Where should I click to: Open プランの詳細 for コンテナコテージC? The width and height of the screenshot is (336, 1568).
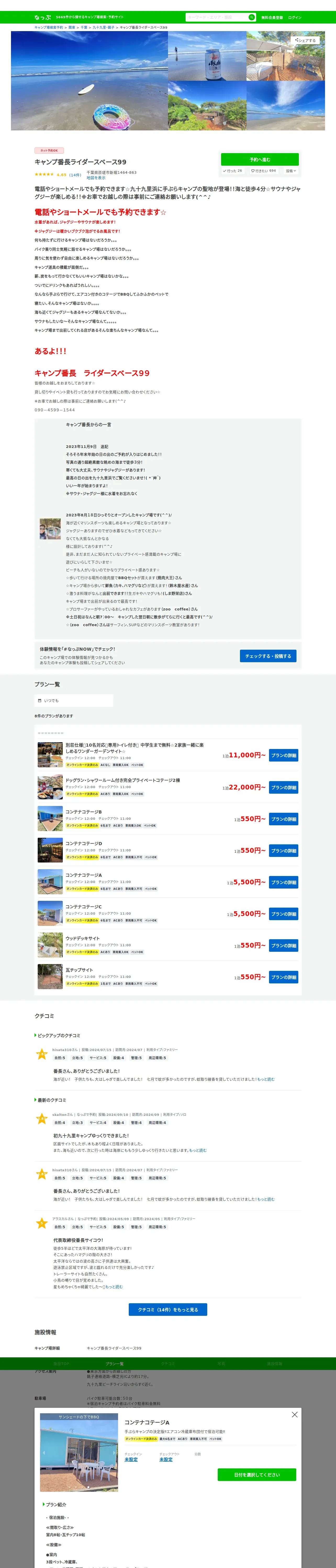coord(284,914)
